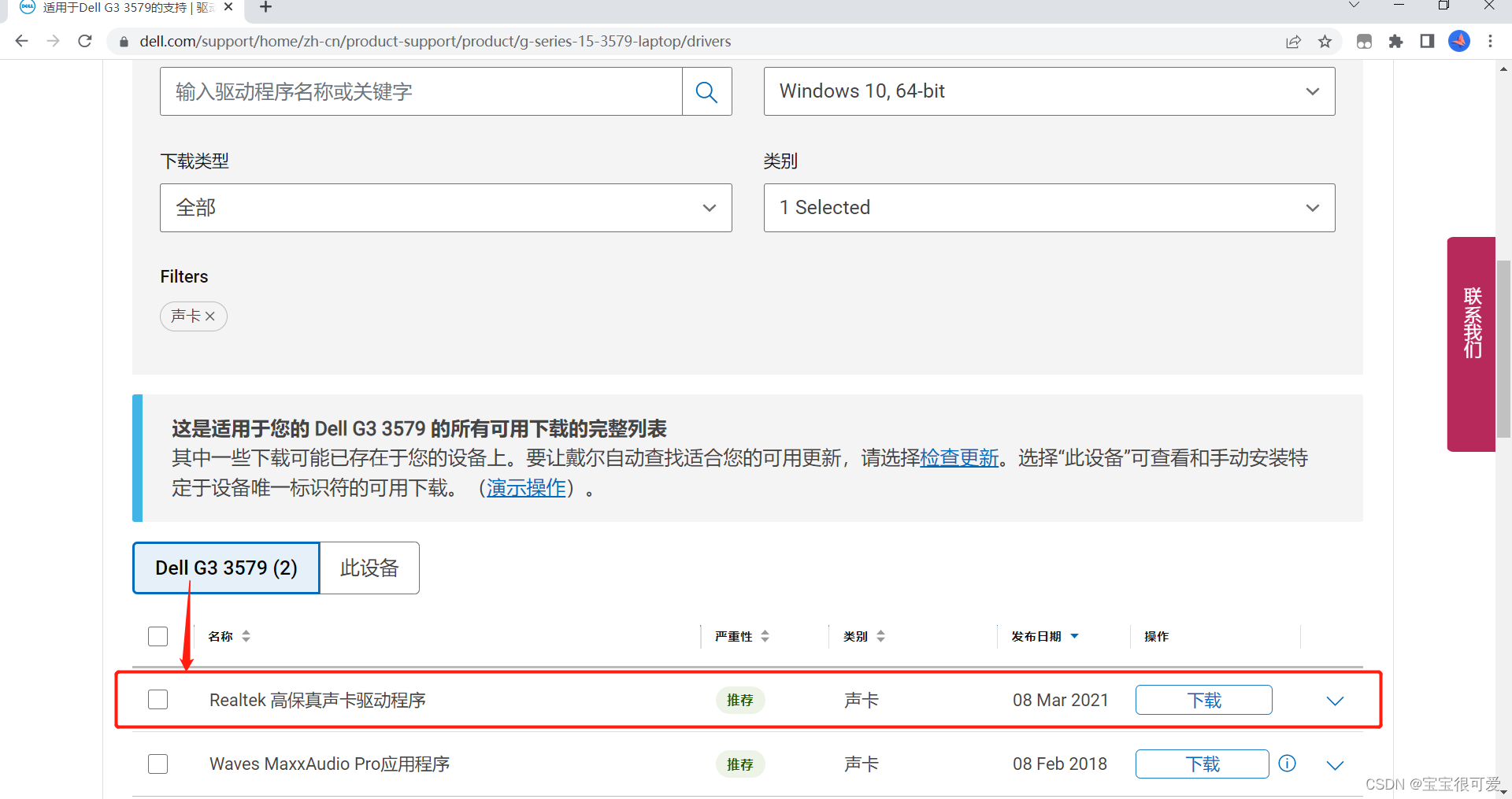The image size is (1512, 799).
Task: Expand Waves MaxxAudio row details
Action: coord(1335,765)
